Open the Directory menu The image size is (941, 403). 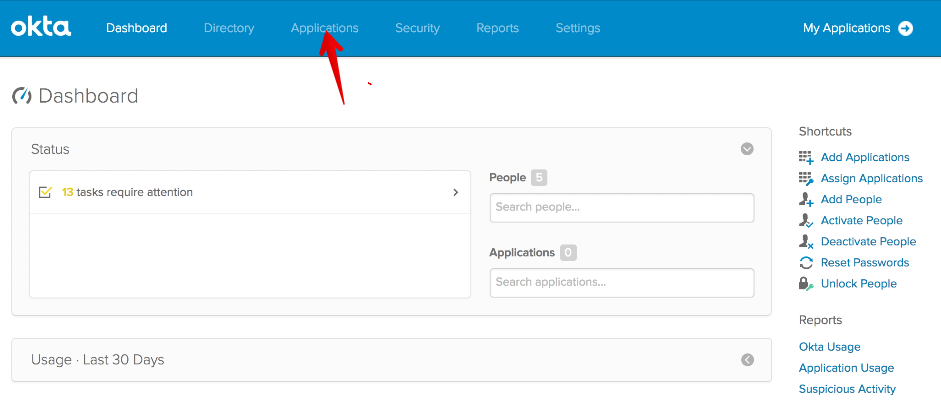[229, 28]
